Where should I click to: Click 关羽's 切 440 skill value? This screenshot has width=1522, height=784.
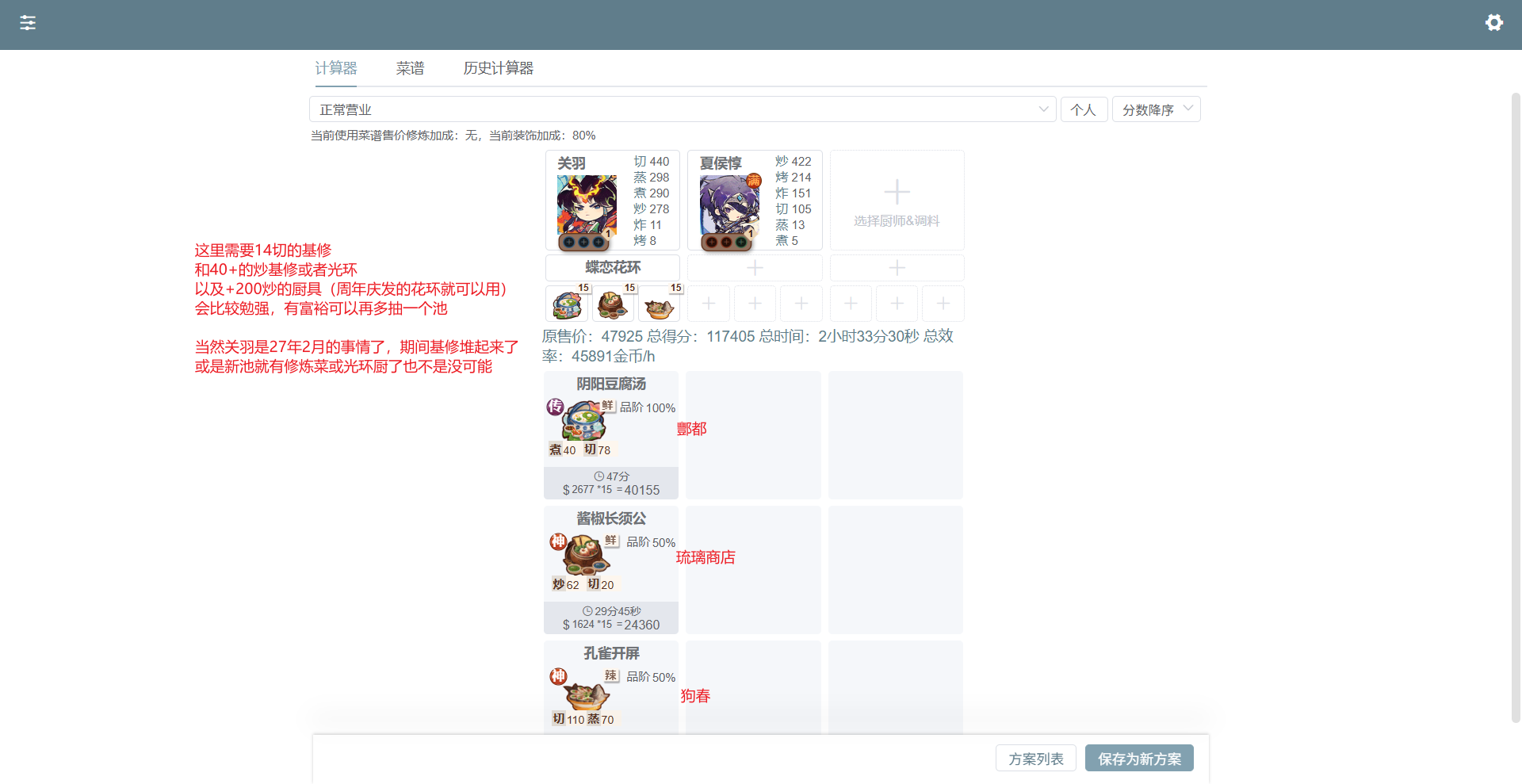coord(652,162)
